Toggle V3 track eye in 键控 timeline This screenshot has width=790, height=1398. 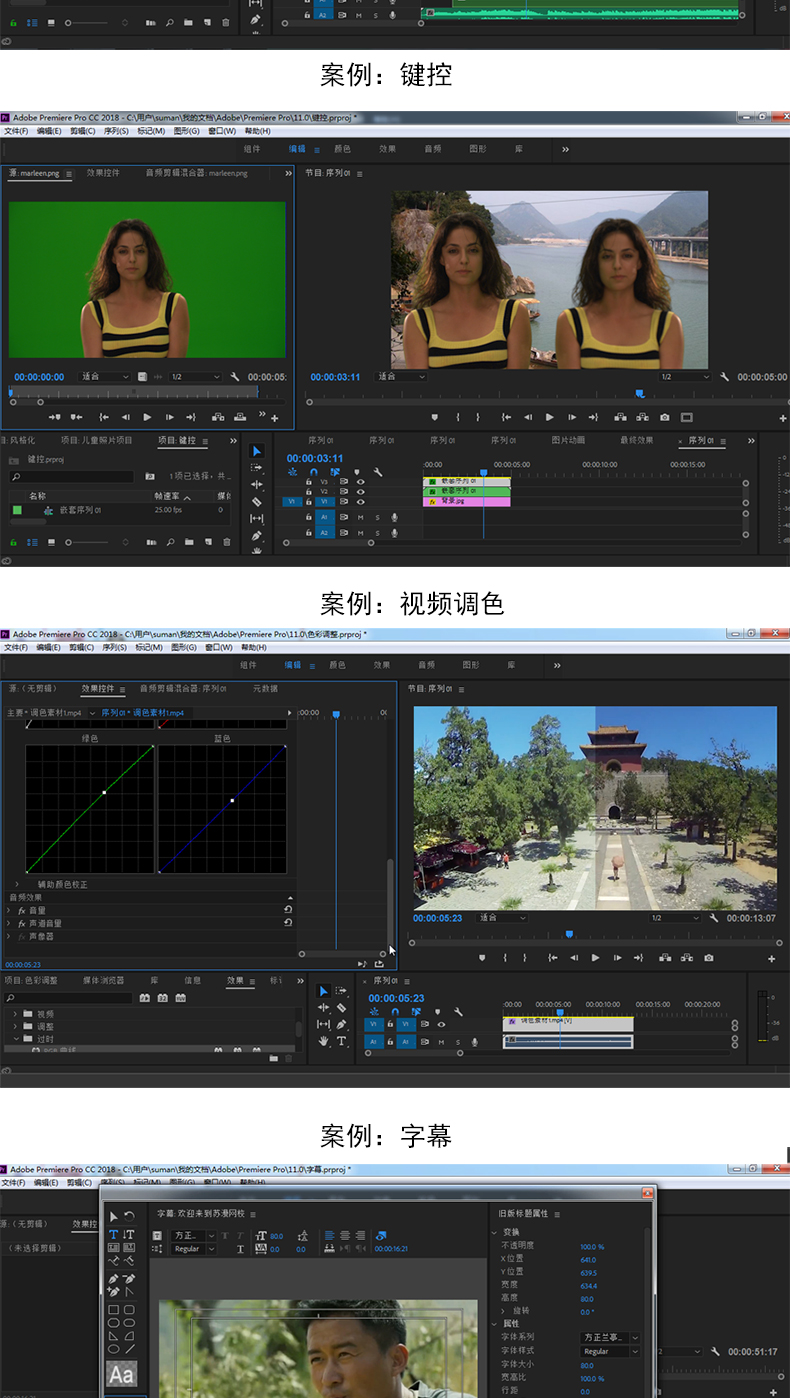click(x=361, y=481)
